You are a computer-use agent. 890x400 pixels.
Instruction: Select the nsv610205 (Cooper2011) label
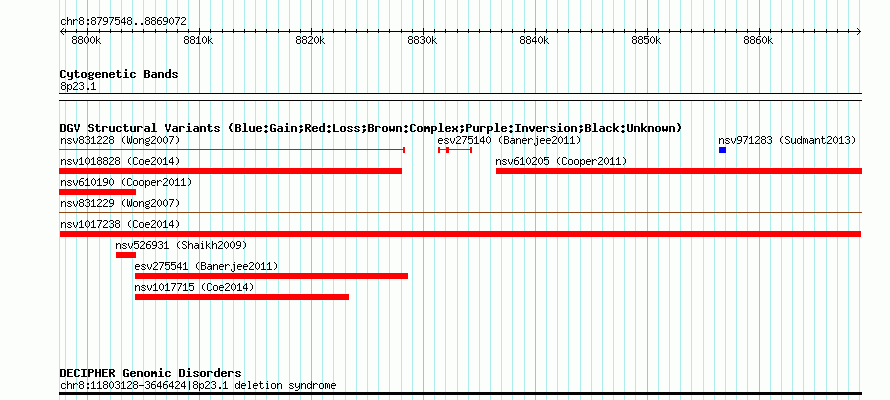tap(561, 162)
